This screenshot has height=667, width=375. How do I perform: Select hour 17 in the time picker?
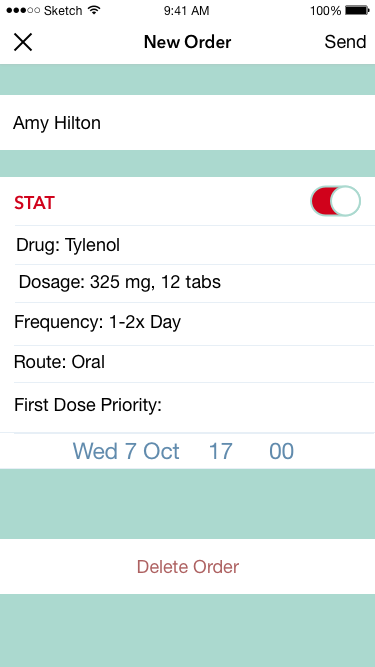click(221, 451)
